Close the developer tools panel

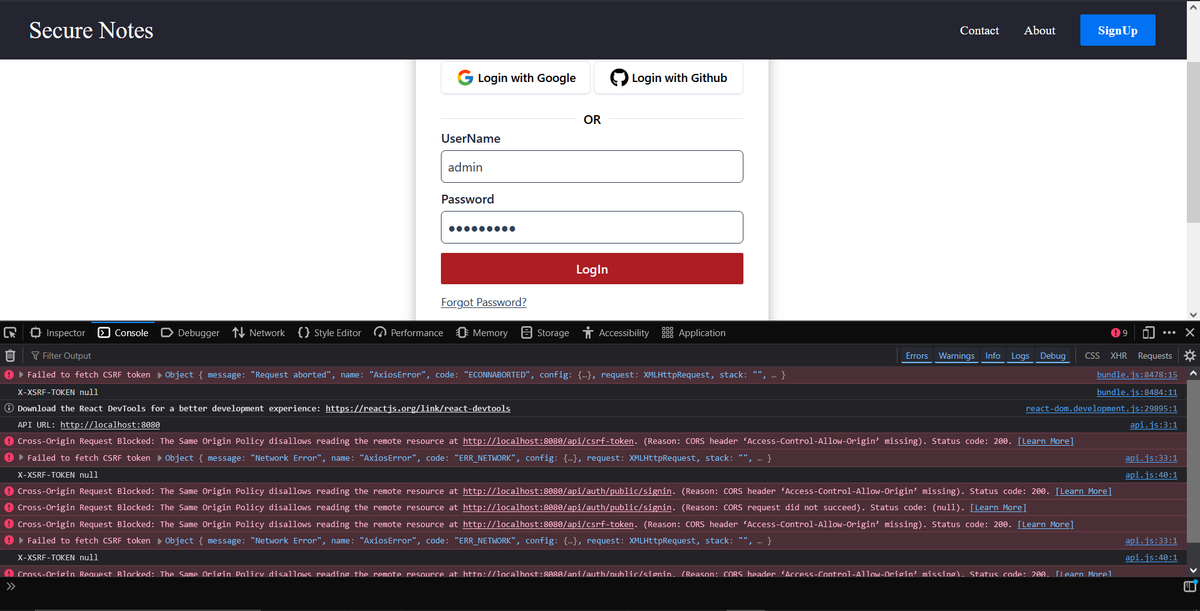(1189, 332)
